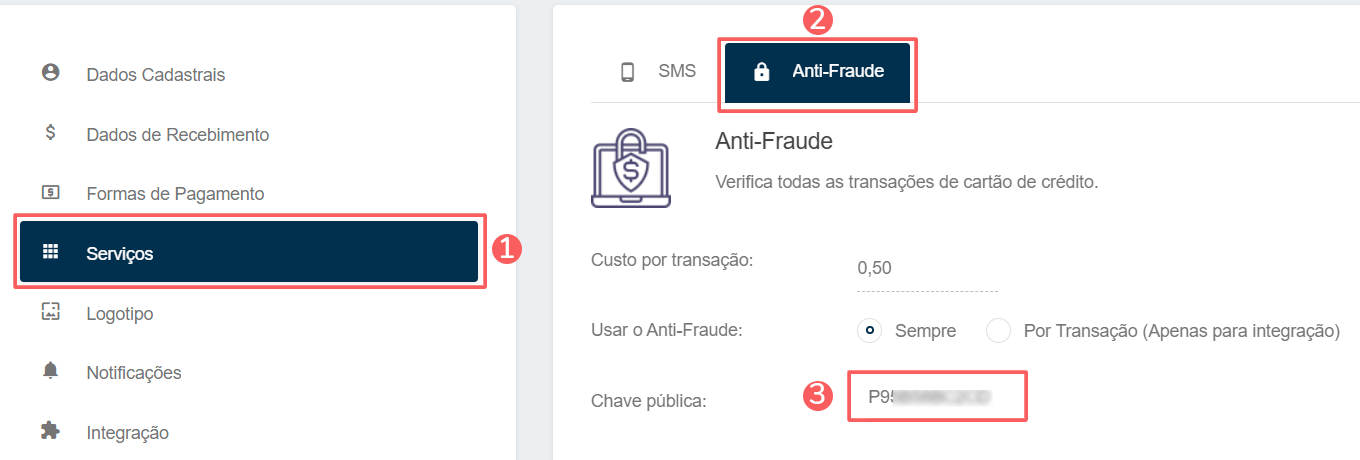
Task: Open the Anti-Fraude tab
Action: [x=818, y=72]
